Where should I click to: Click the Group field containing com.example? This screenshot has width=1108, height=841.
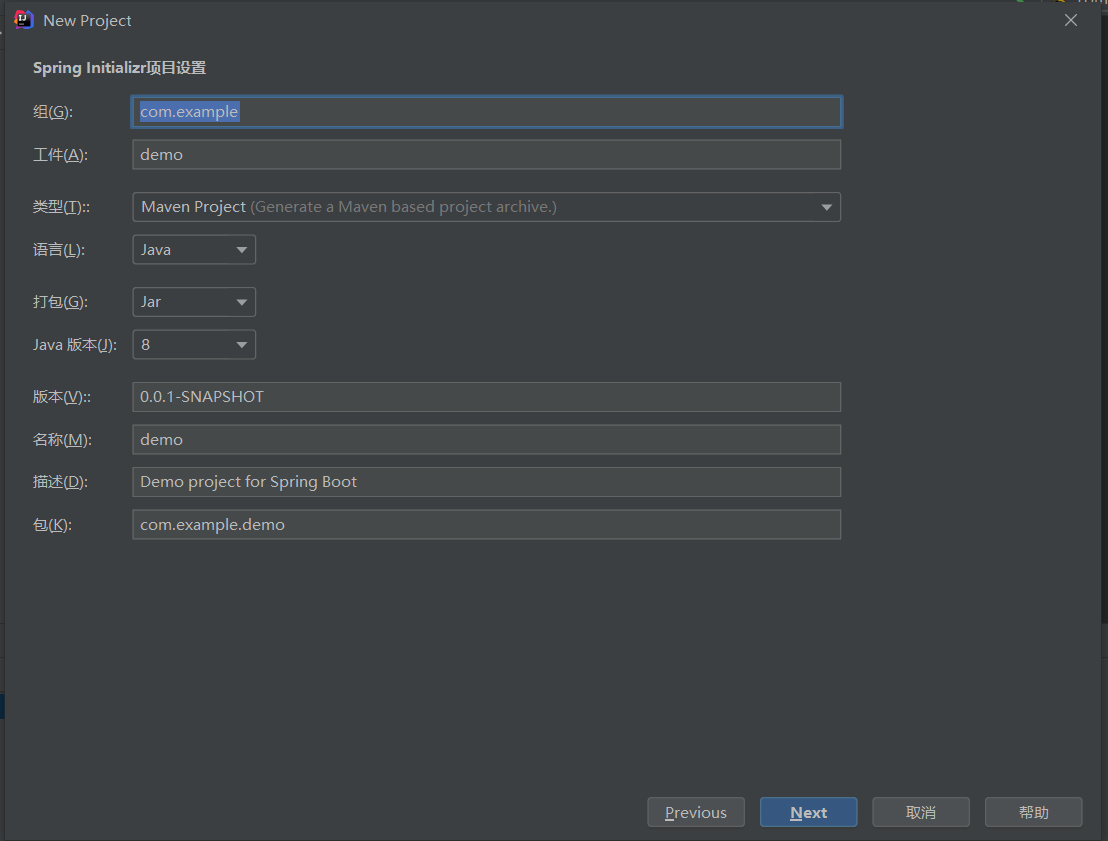486,112
